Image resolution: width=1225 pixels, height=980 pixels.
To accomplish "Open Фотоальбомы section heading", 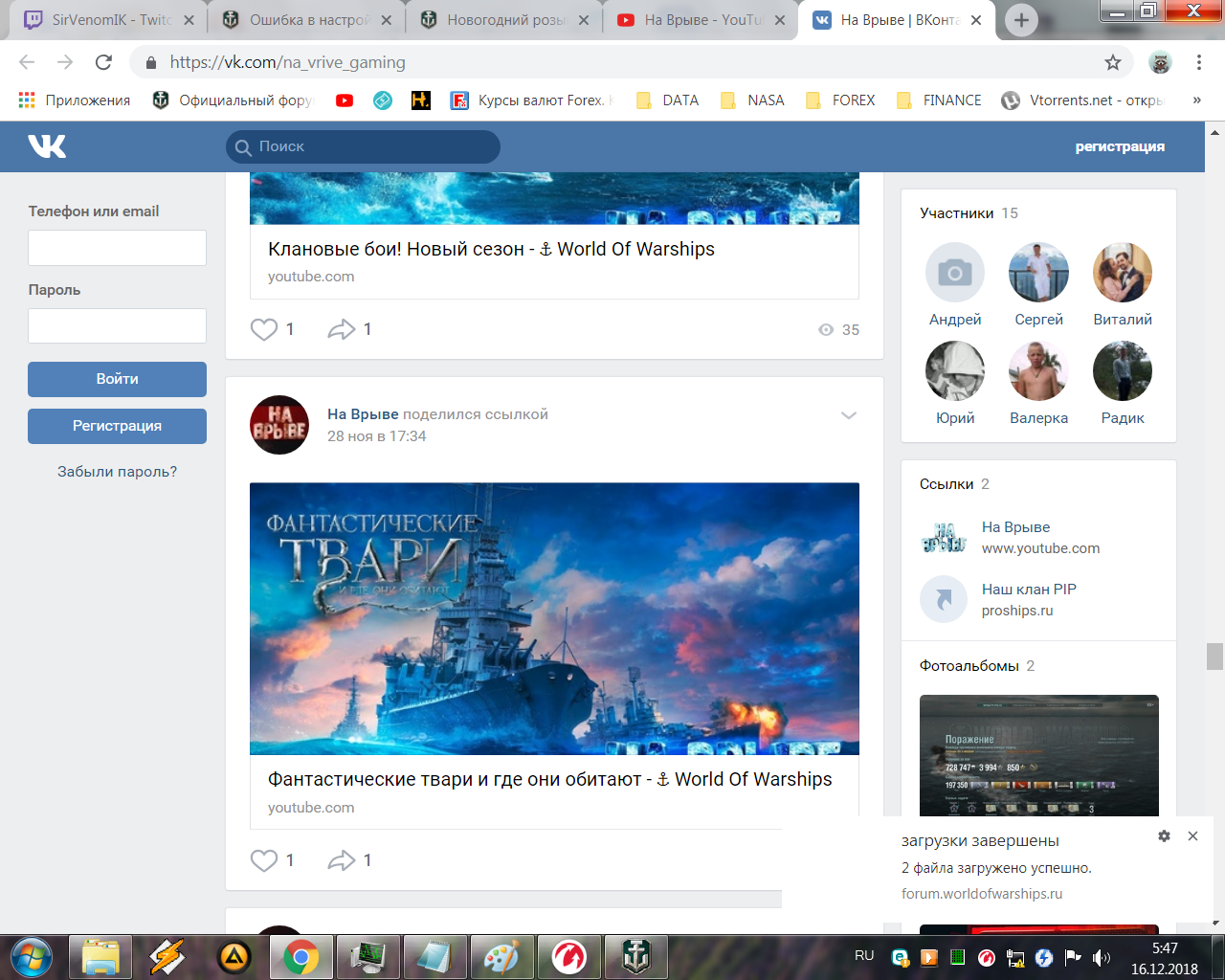I will 969,666.
